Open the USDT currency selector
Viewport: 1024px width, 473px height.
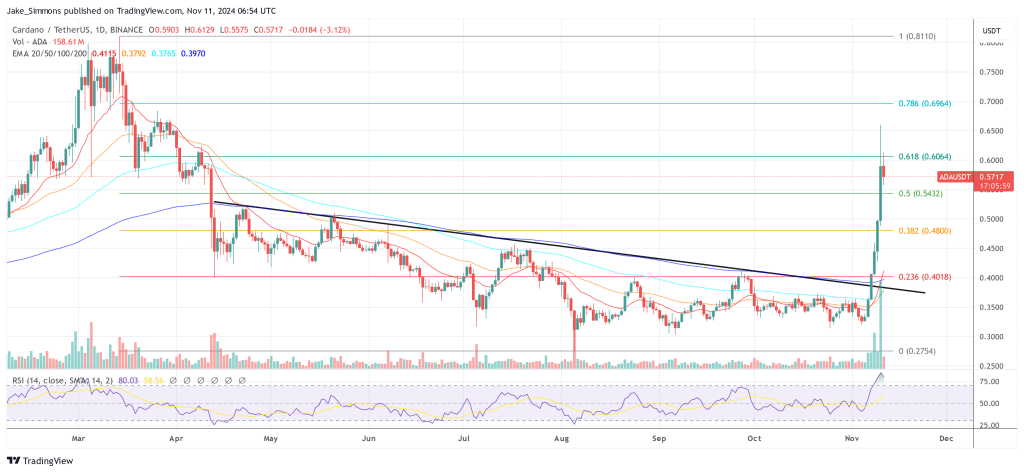pyautogui.click(x=993, y=32)
